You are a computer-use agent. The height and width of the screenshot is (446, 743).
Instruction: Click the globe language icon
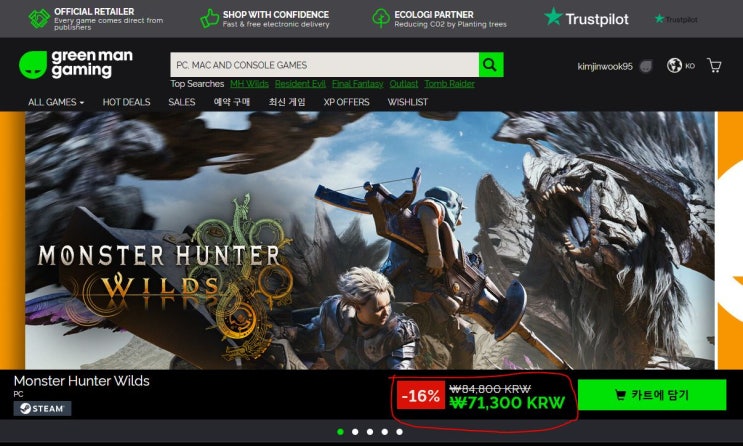pyautogui.click(x=674, y=65)
